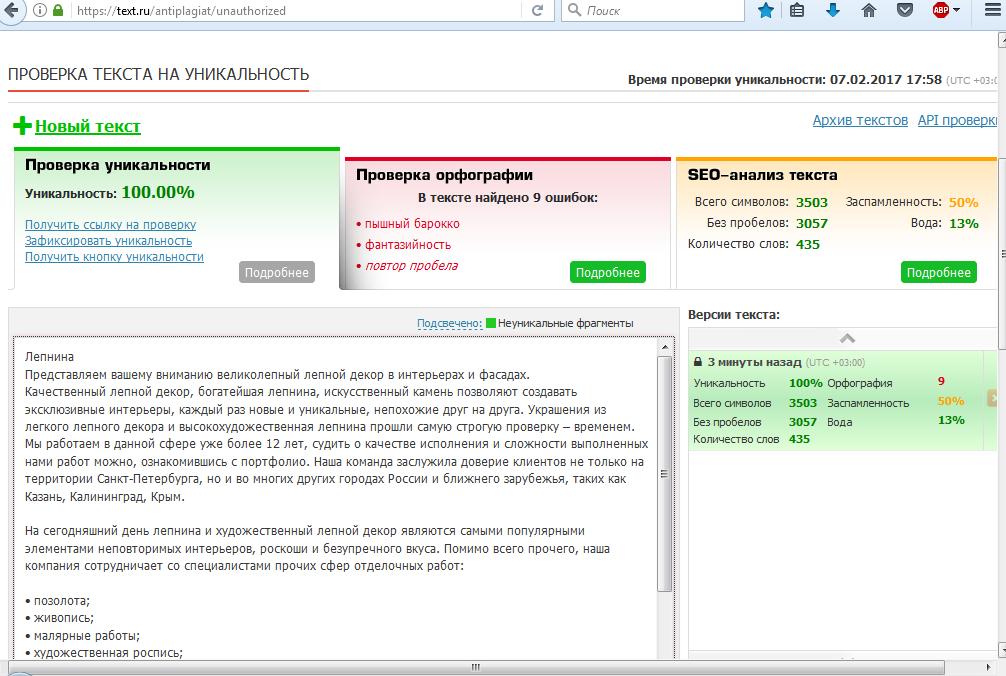Viewport: 1006px width, 676px height.
Task: Click the address bar URL field
Action: pyautogui.click(x=295, y=10)
